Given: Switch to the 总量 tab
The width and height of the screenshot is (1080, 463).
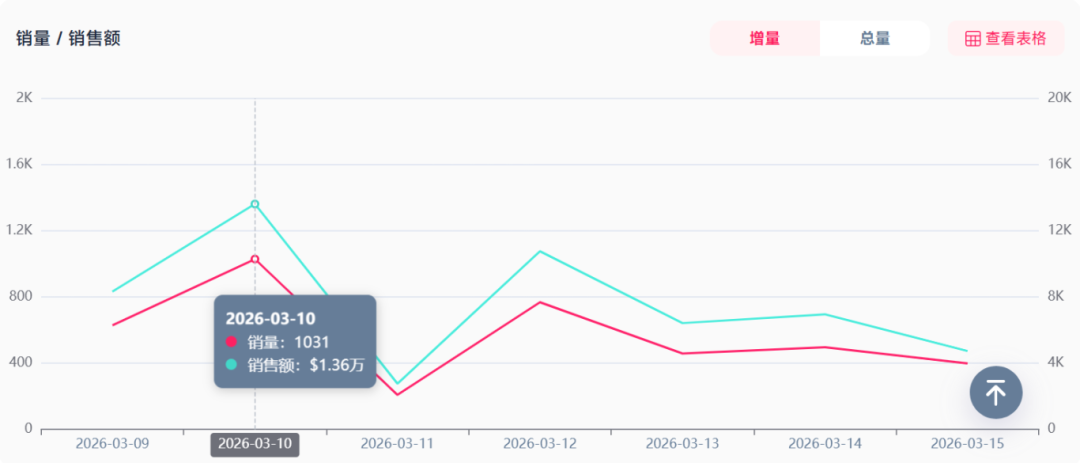Looking at the screenshot, I should (x=874, y=39).
